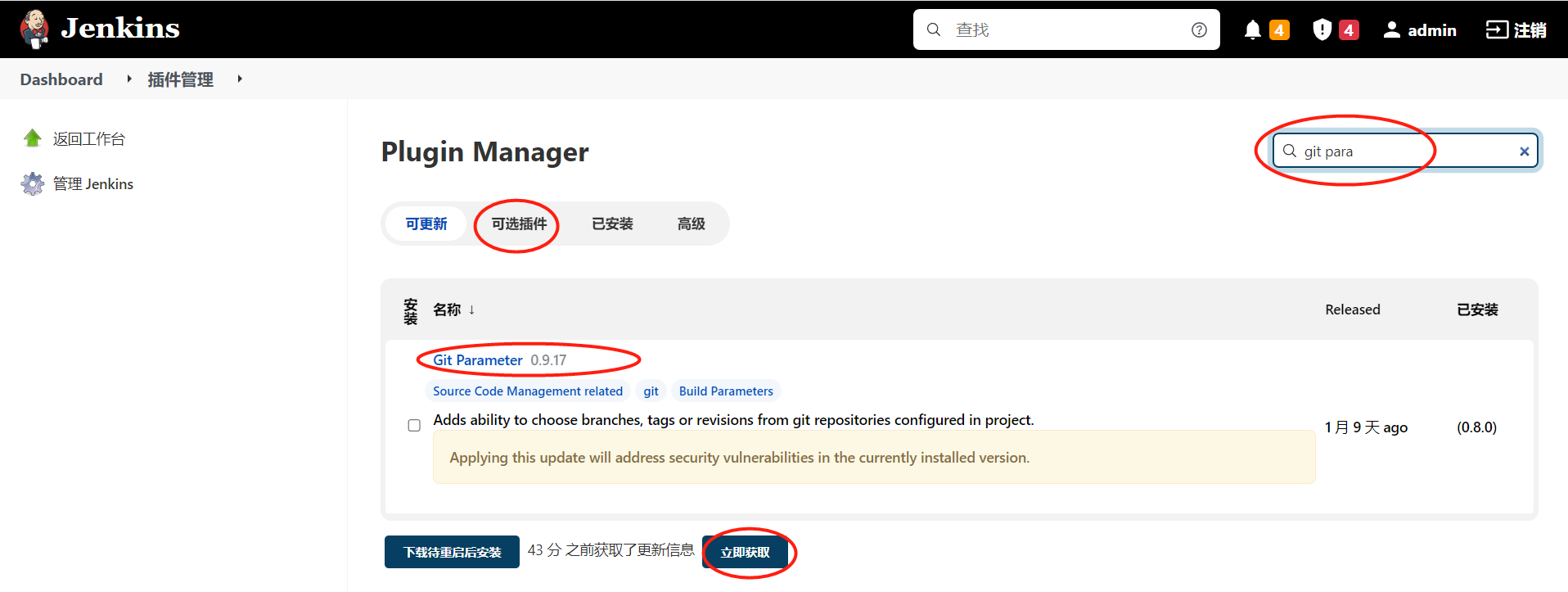Click the version text 0.9.17

(x=548, y=360)
